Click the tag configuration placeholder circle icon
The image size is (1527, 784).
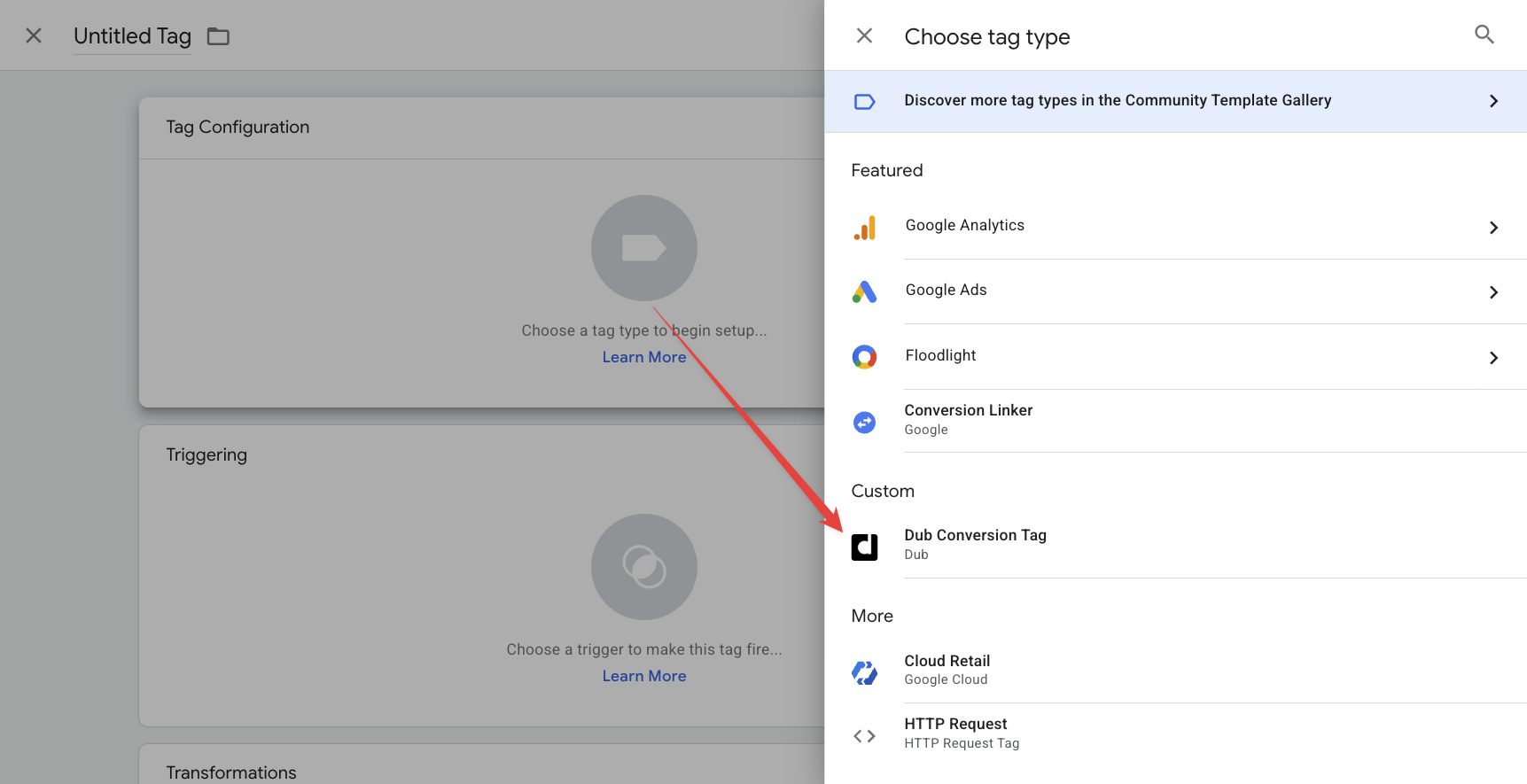click(644, 248)
